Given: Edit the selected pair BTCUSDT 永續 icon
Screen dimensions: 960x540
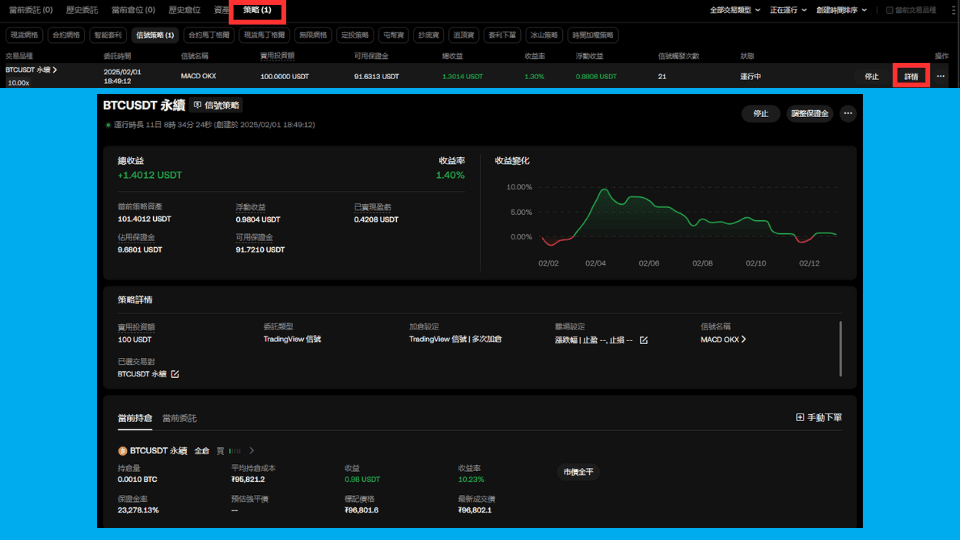Looking at the screenshot, I should (x=175, y=374).
